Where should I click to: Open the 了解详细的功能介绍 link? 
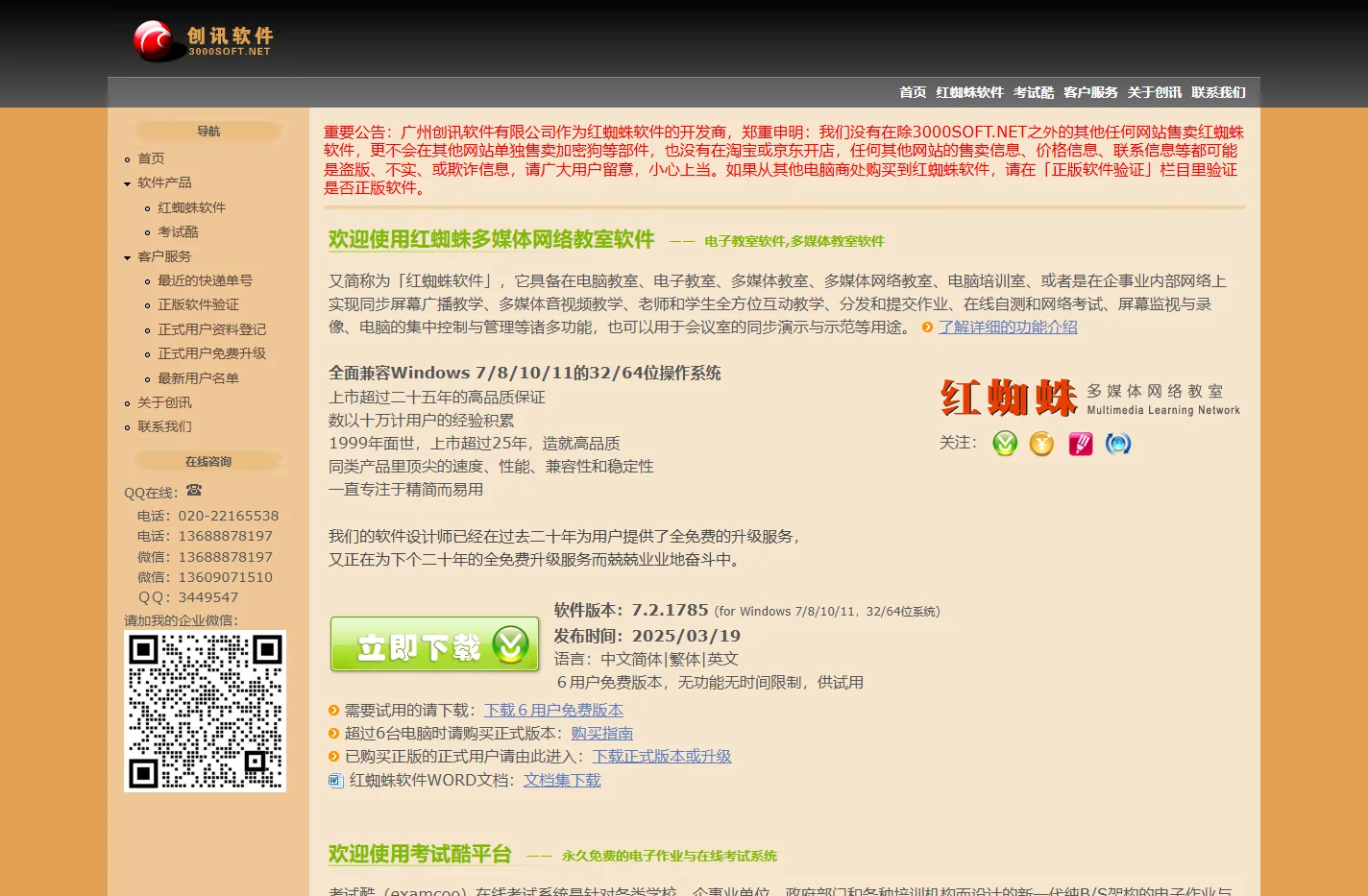pos(1008,327)
